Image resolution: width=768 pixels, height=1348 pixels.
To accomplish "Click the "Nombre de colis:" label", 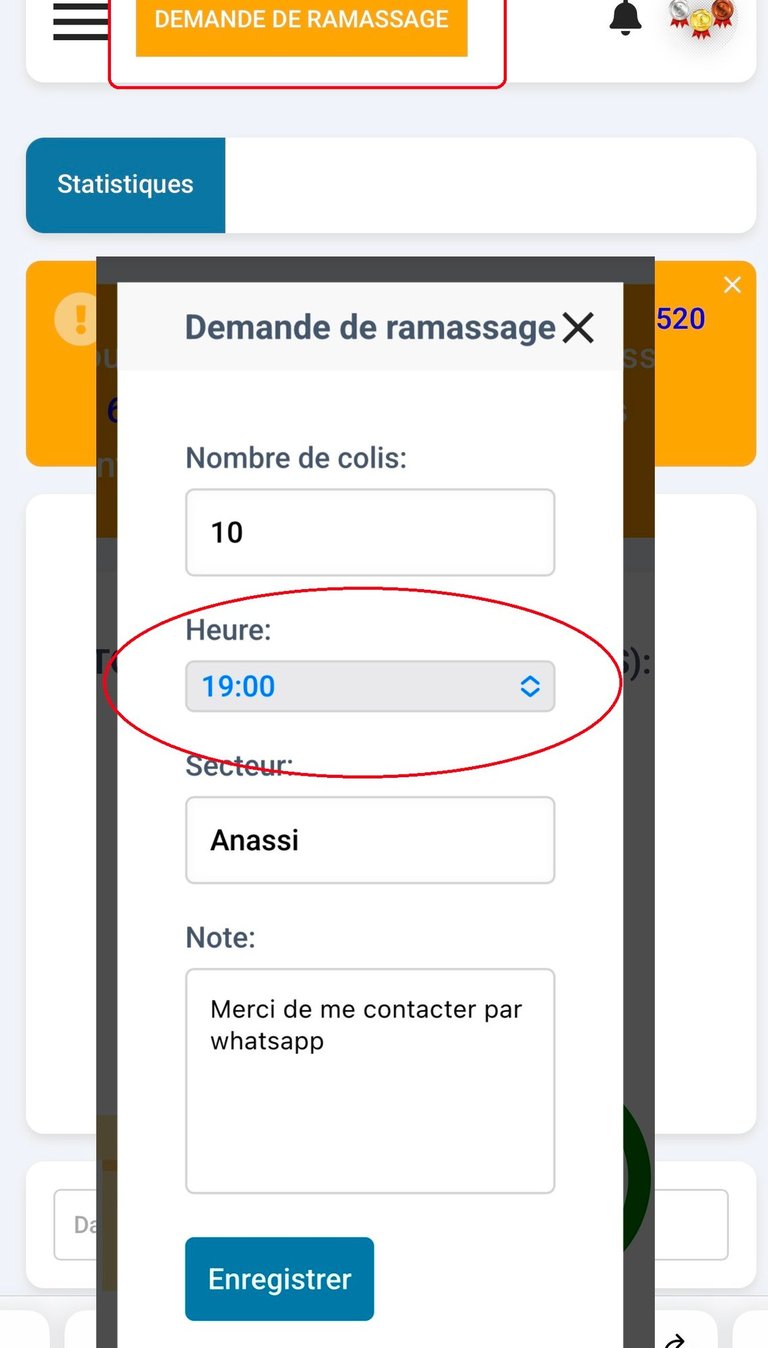I will point(296,458).
